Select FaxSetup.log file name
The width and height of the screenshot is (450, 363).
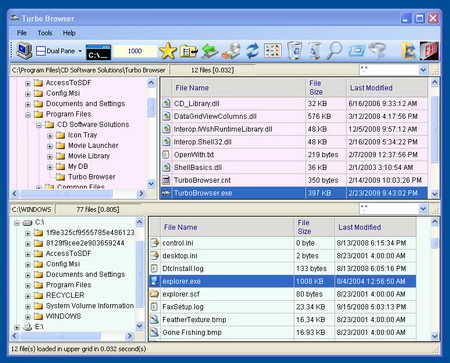183,307
